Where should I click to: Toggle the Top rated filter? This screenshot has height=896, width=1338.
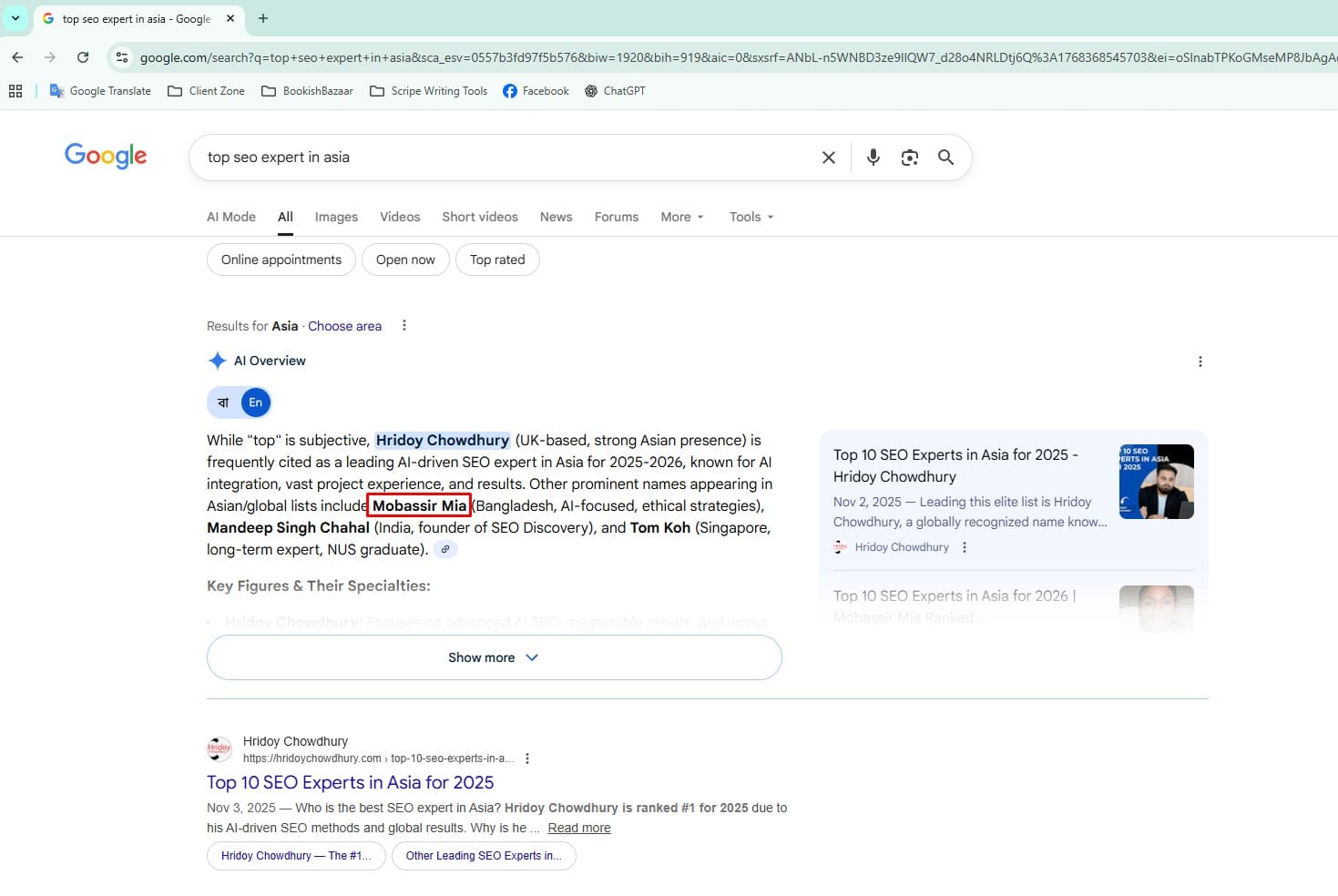point(497,260)
